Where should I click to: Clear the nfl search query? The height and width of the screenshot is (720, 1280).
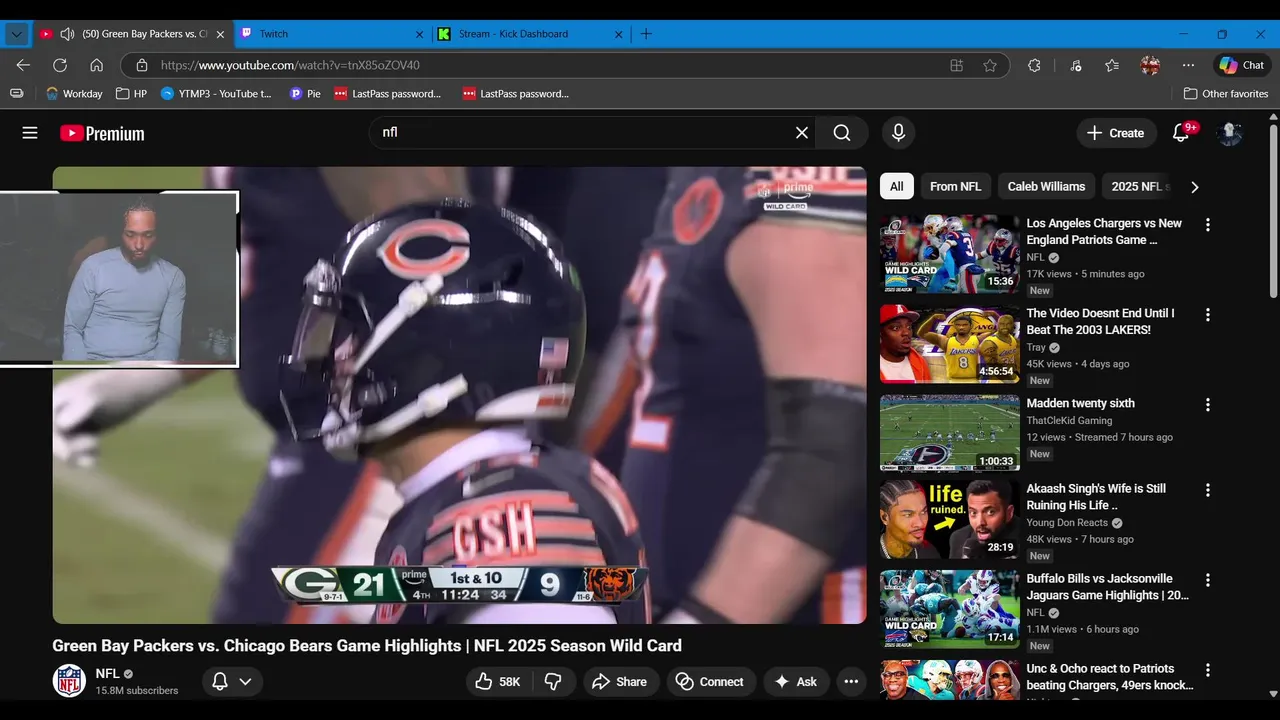(801, 132)
